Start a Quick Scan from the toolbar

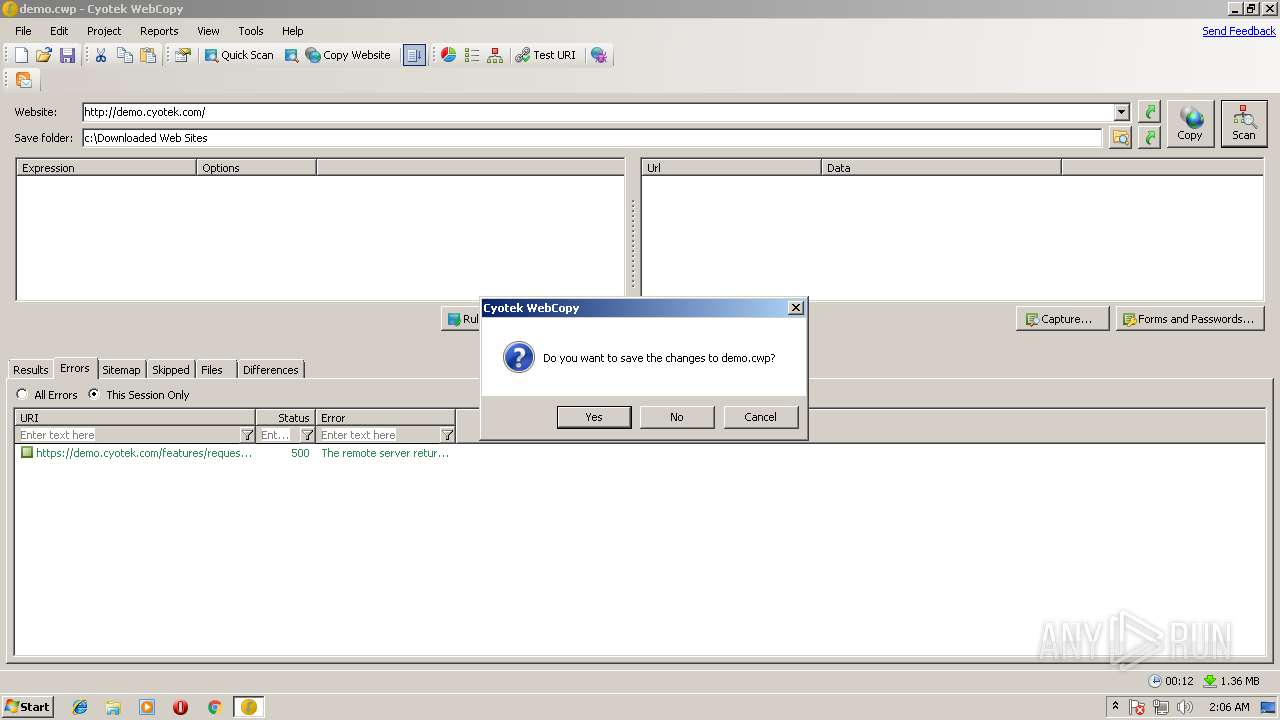tap(239, 55)
